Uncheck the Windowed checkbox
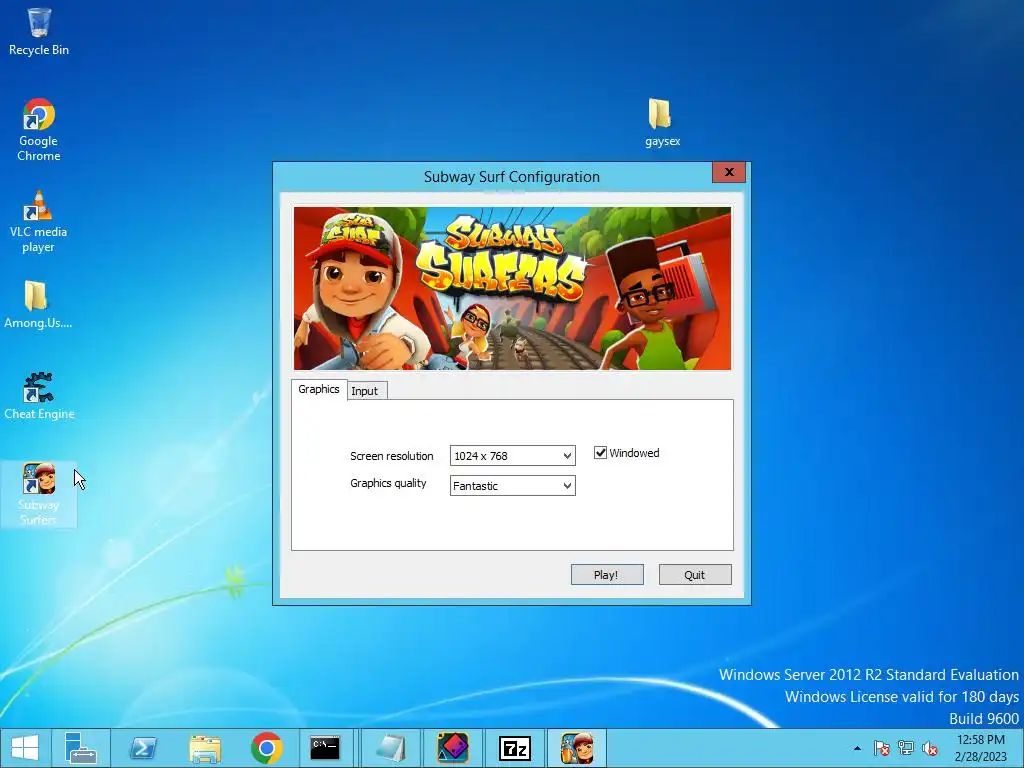The height and width of the screenshot is (768, 1024). (x=600, y=453)
